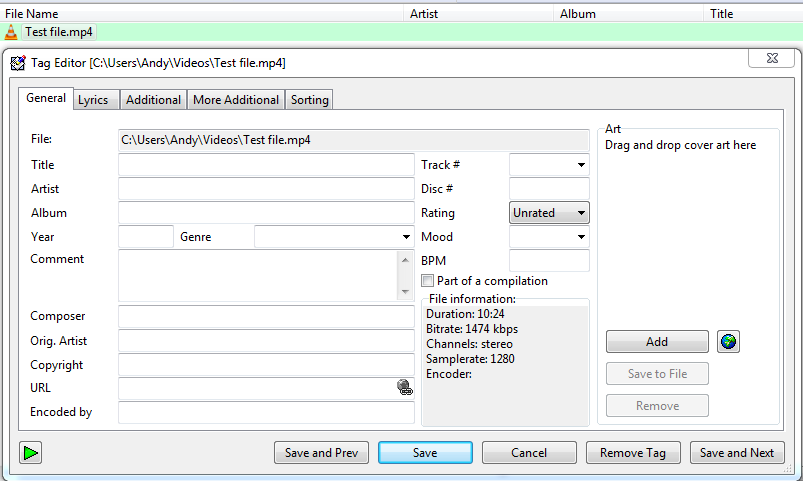
Task: Click the Tag Editor window title icon
Action: [17, 63]
